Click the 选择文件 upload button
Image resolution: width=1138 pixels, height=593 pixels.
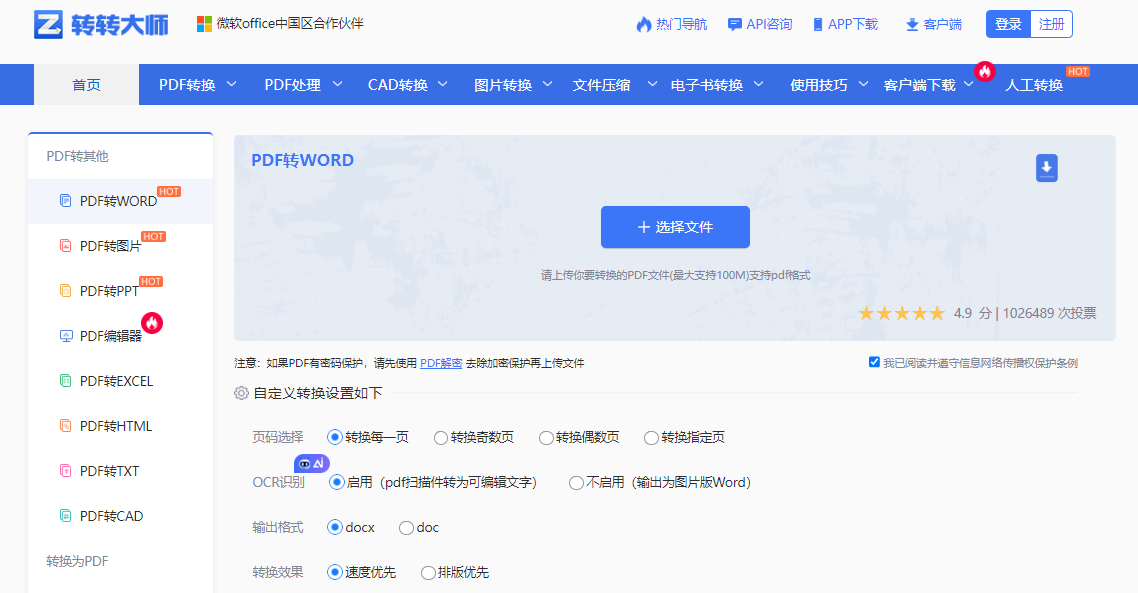675,227
